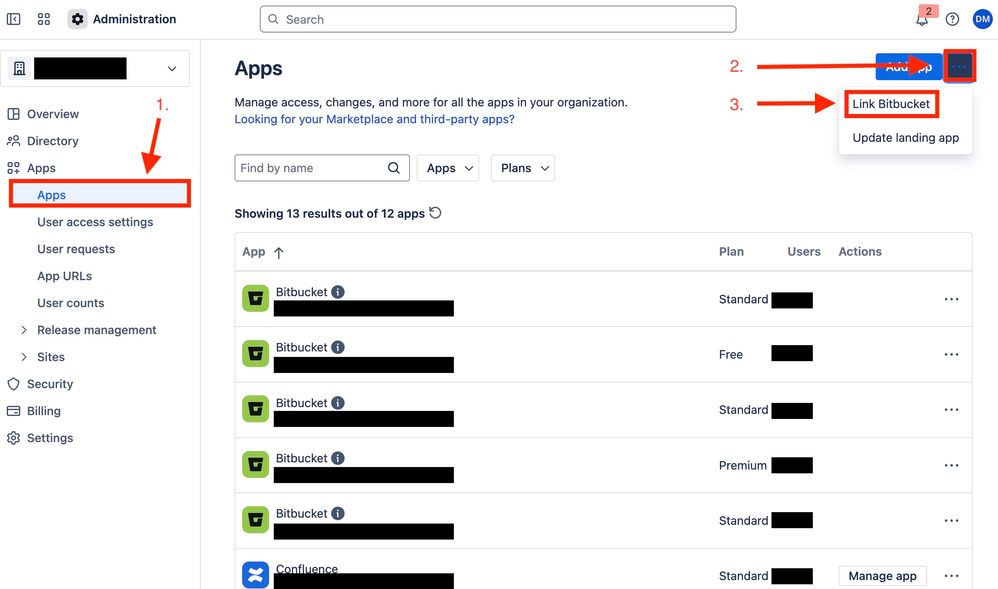Click the Confluence app logo
Viewport: 998px width, 589px height.
tap(255, 575)
